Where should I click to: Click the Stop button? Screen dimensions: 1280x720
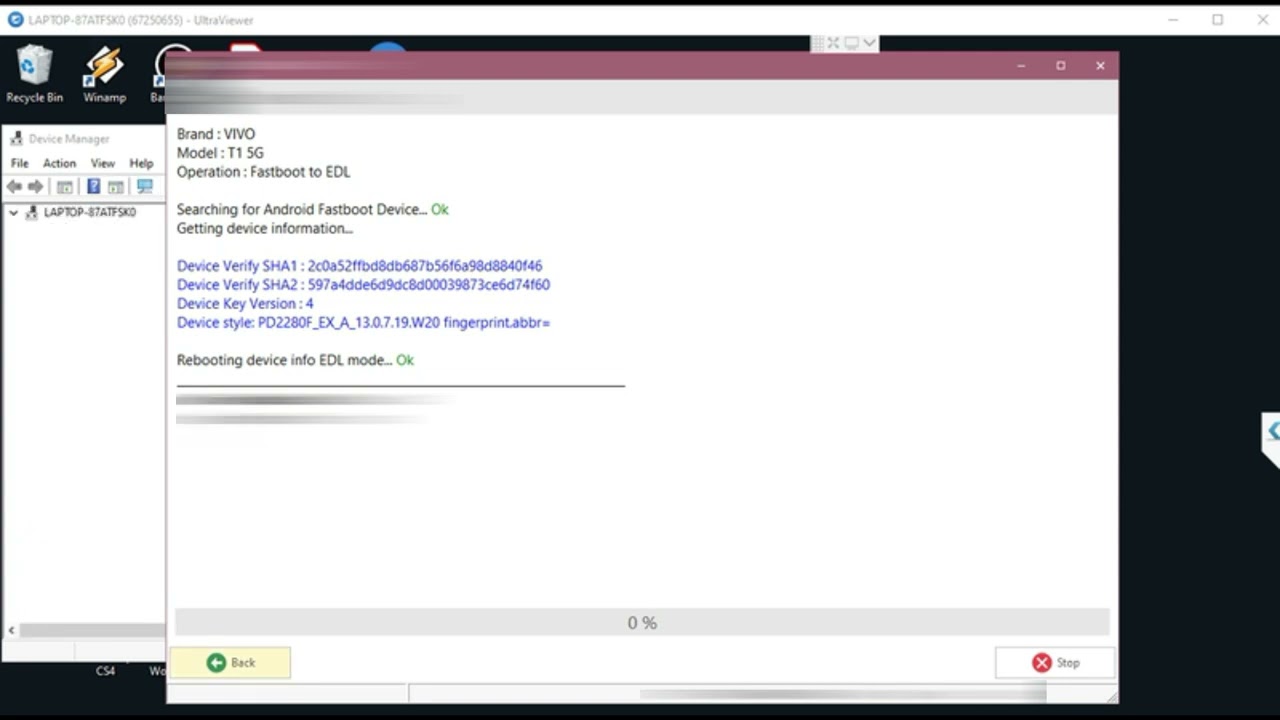click(1055, 662)
